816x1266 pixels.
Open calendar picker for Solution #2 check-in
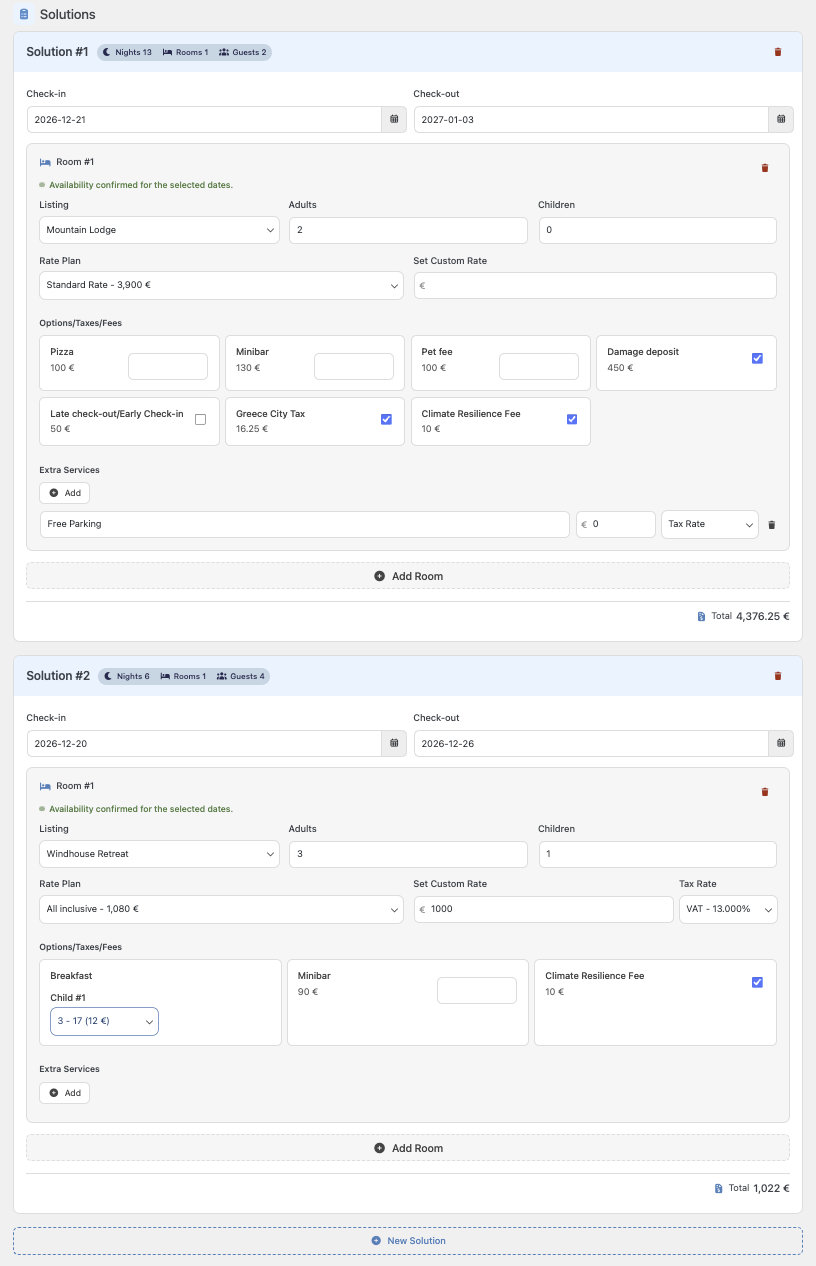point(394,743)
